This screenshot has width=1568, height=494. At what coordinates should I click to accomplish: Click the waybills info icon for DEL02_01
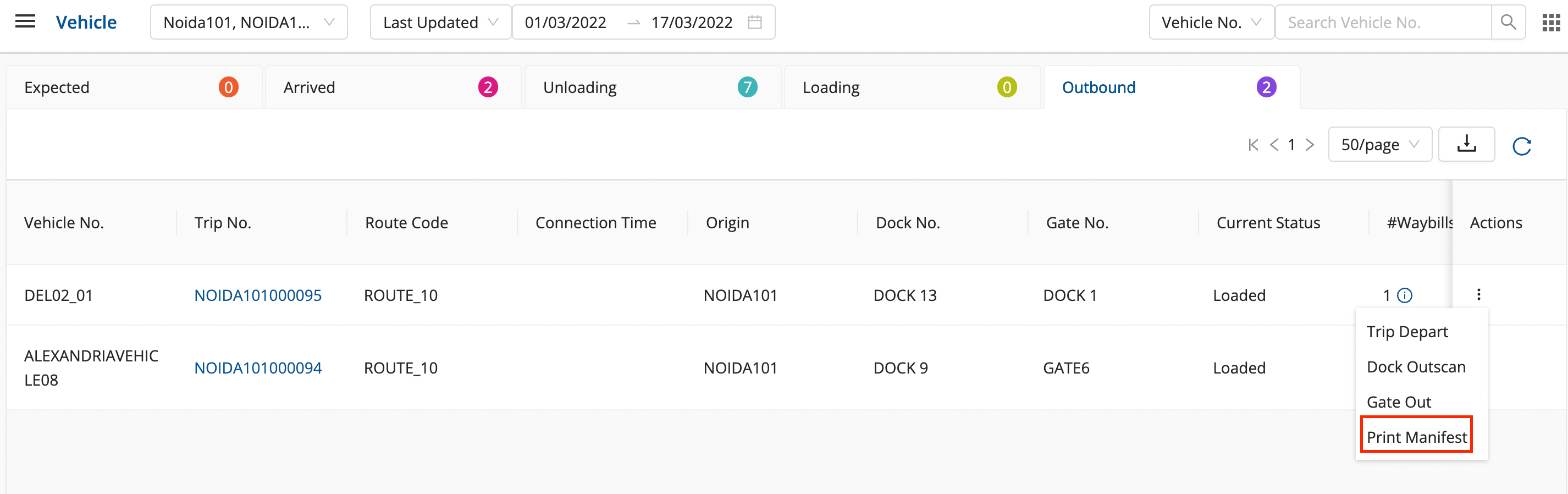click(x=1404, y=295)
